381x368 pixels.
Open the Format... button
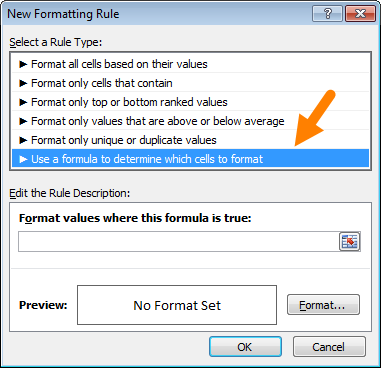323,305
